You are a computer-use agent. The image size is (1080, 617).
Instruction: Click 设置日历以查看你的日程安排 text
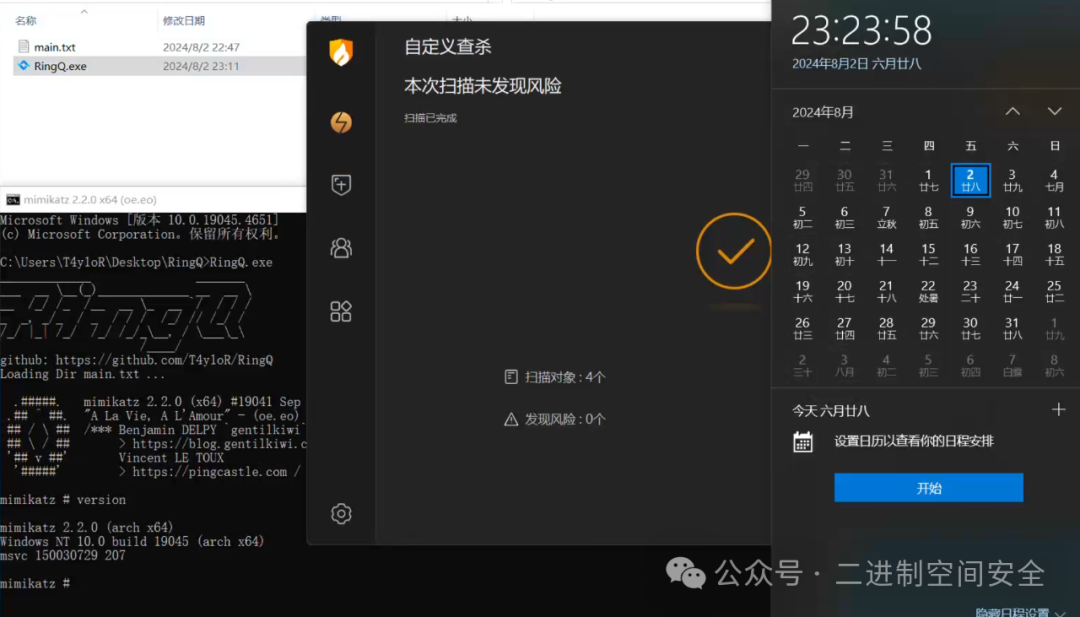coord(914,441)
